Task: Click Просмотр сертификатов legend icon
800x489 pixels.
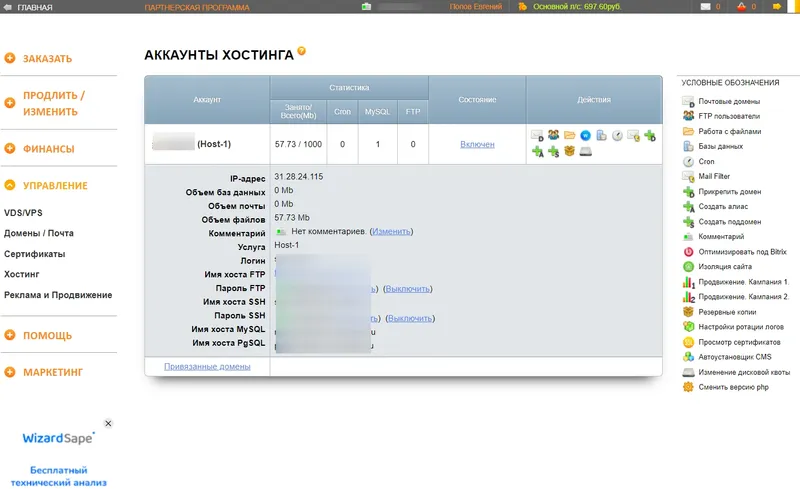Action: 688,342
